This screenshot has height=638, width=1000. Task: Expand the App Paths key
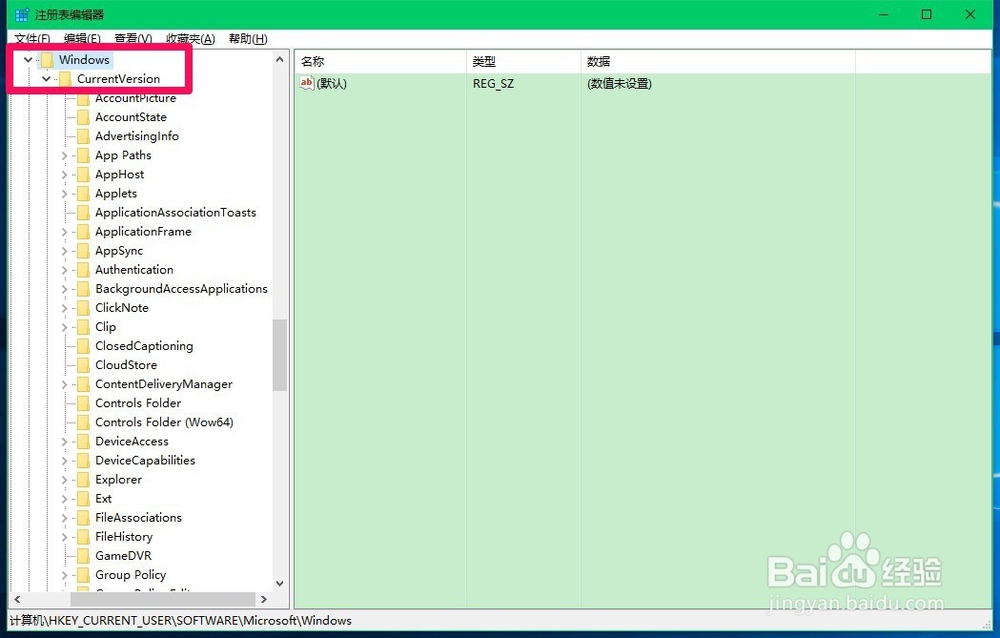click(x=64, y=156)
